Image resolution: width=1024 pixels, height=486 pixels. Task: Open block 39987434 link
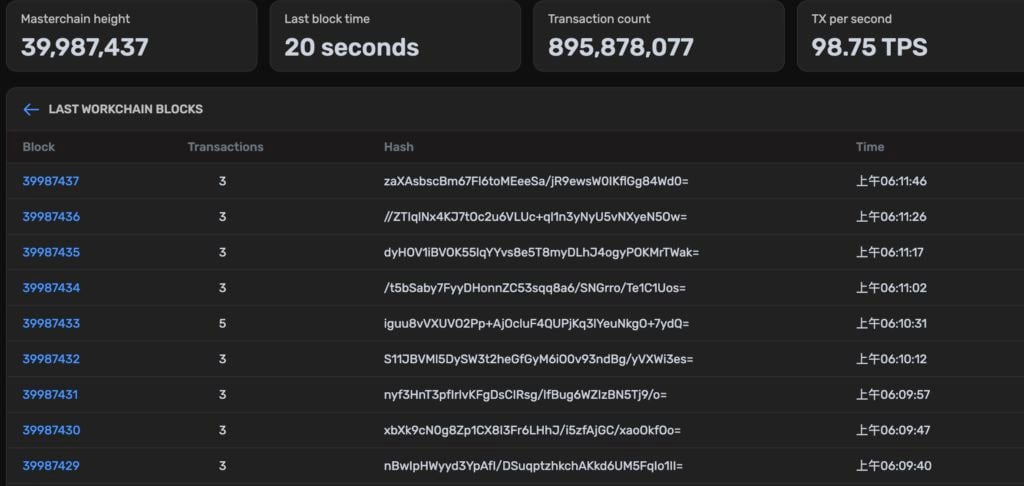coord(51,288)
